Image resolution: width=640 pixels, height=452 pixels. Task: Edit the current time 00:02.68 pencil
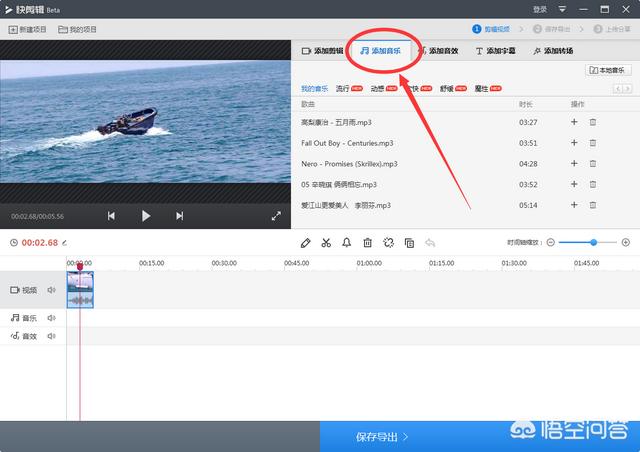coord(64,243)
